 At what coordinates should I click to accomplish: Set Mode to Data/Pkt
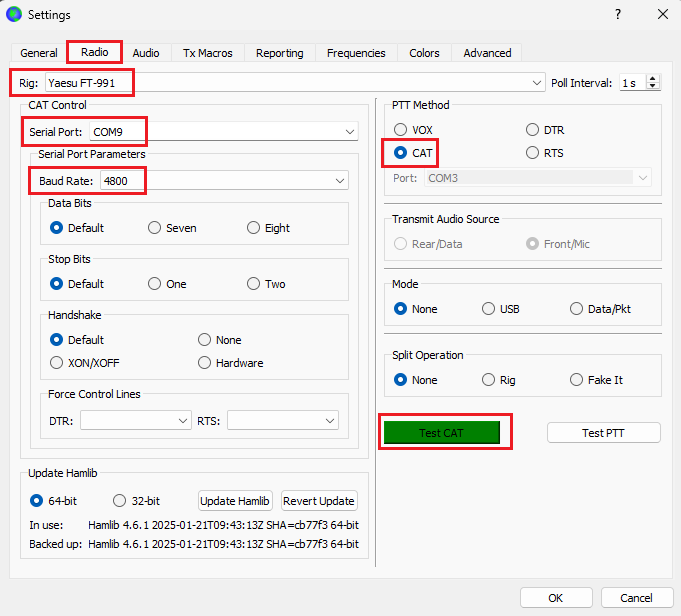coord(577,309)
